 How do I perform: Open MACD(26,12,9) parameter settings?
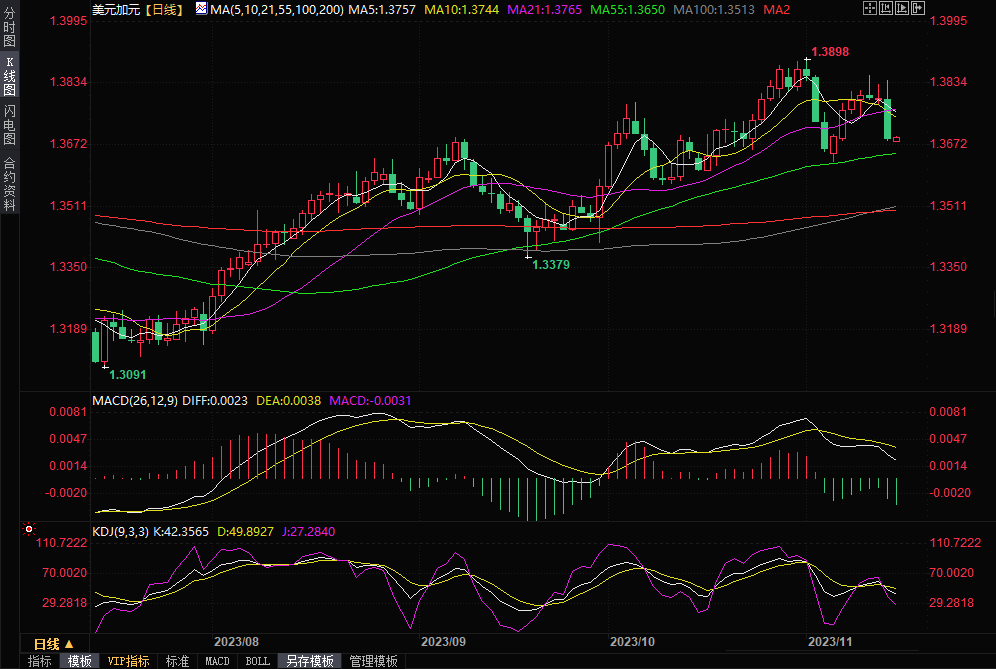point(134,400)
